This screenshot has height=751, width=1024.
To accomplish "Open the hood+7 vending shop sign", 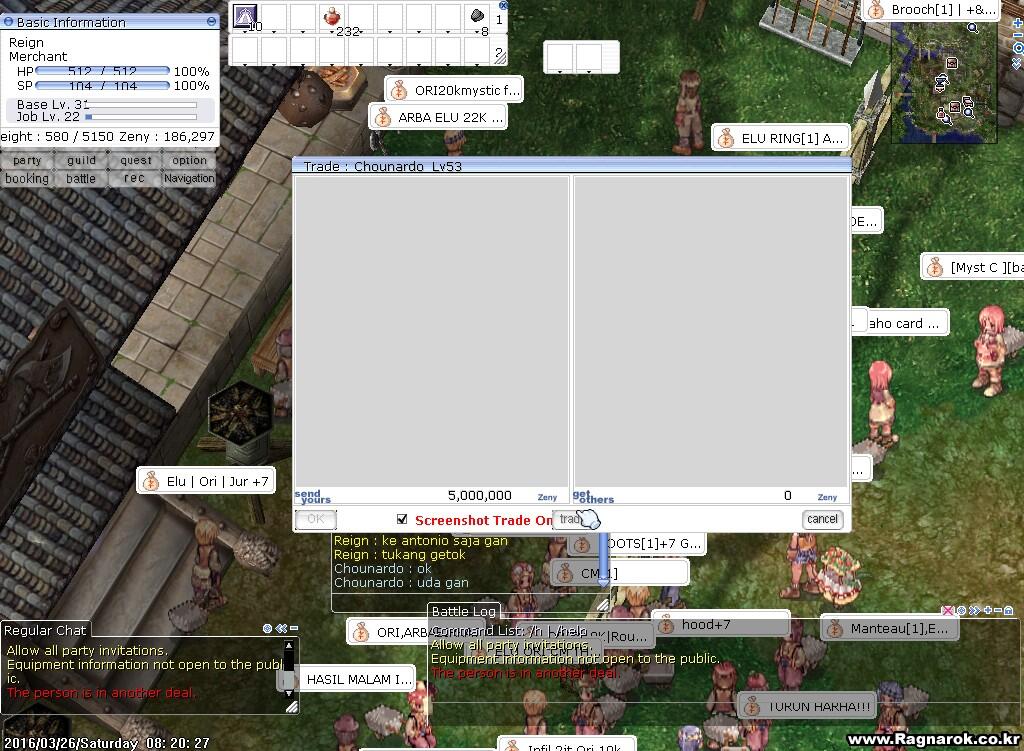I will (x=720, y=625).
